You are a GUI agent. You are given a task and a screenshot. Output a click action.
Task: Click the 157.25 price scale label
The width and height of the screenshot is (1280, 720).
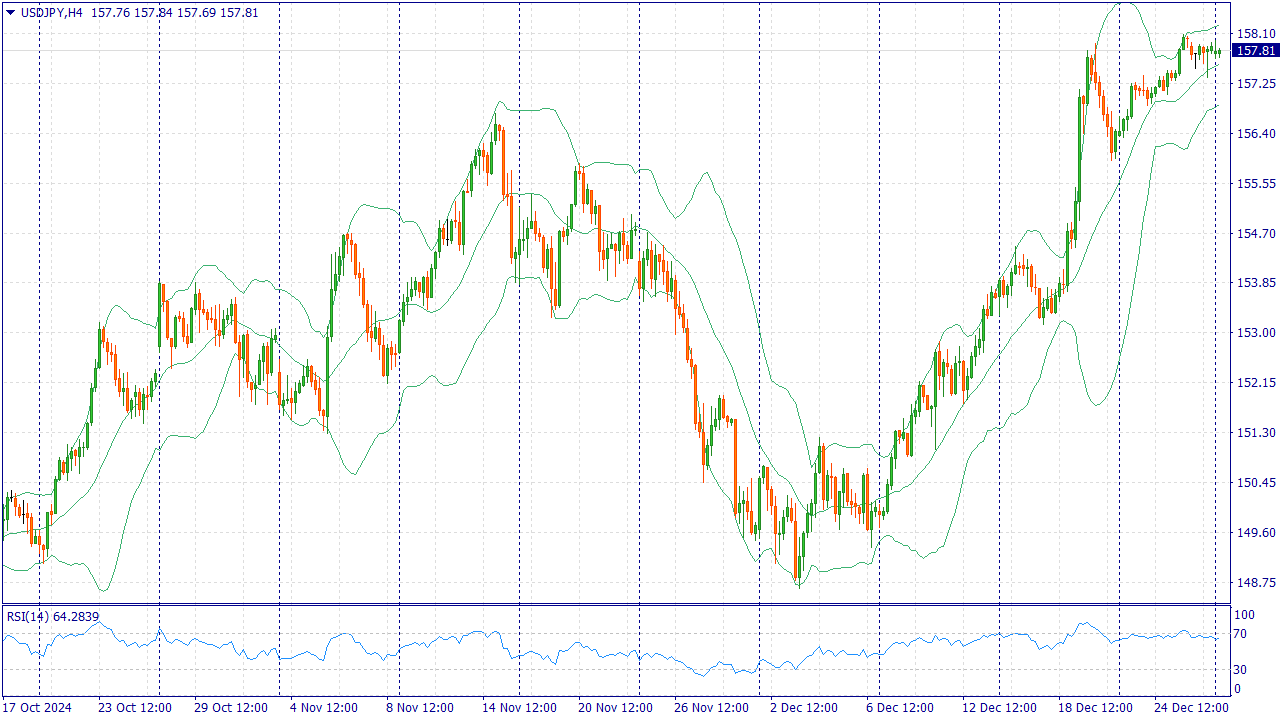click(x=1254, y=84)
